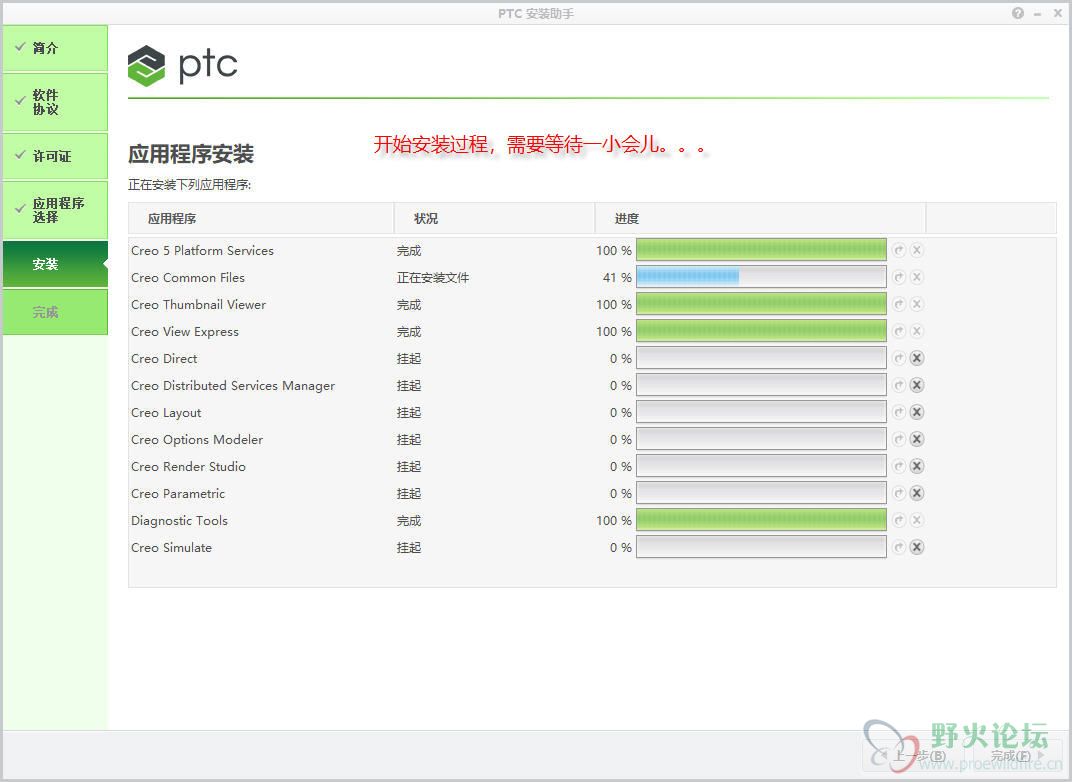
Task: Click the X icon for Creo Thumbnail Viewer
Action: [917, 304]
